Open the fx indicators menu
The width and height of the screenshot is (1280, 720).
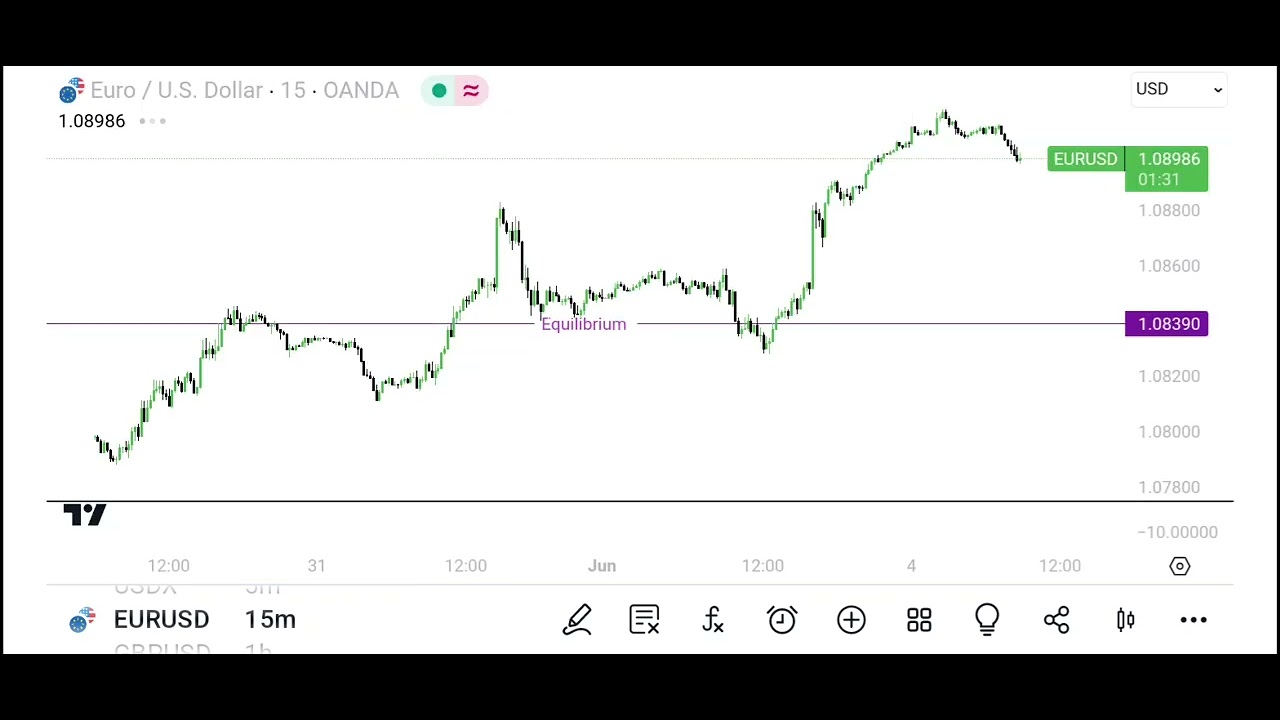point(713,620)
